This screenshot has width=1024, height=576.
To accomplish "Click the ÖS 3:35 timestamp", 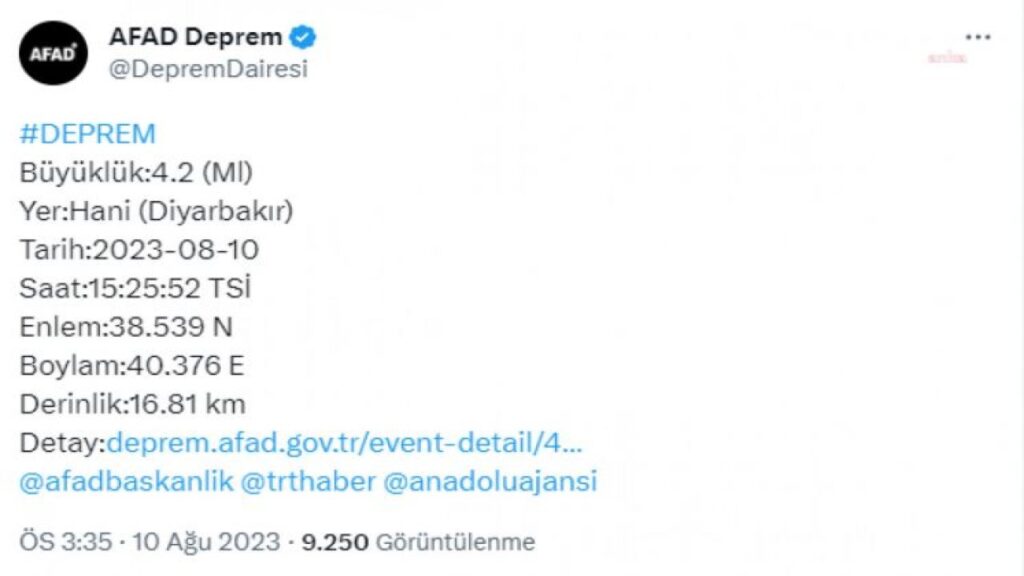I will 65,541.
